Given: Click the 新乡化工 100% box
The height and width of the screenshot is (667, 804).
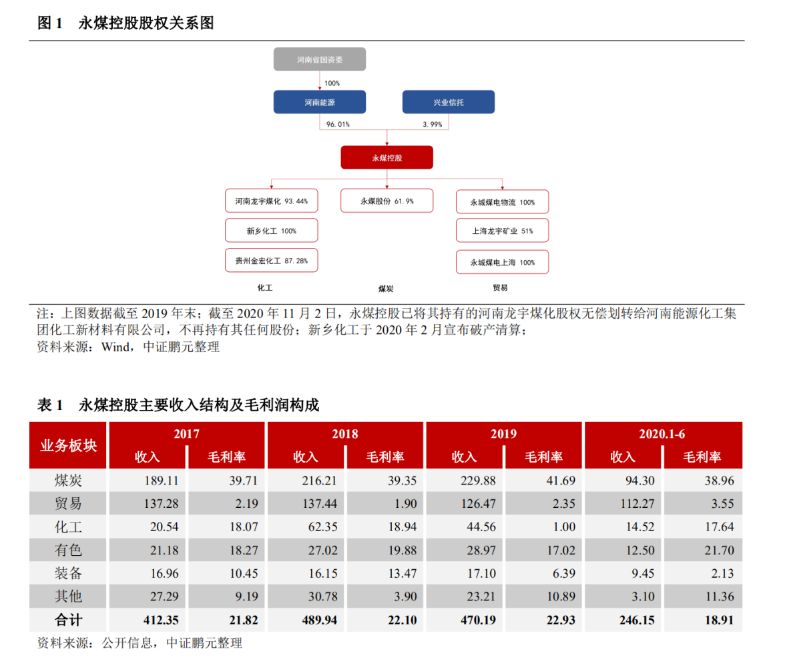Looking at the screenshot, I should (271, 231).
